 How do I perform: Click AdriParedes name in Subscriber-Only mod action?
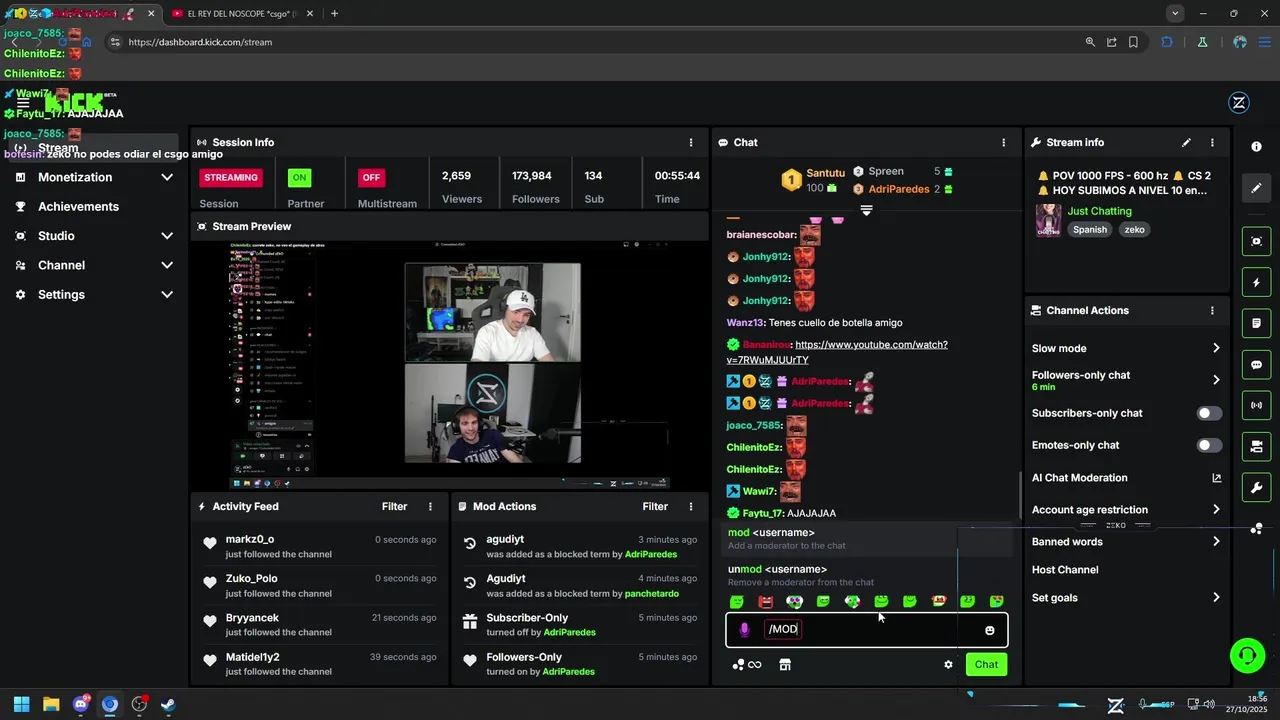tap(568, 633)
